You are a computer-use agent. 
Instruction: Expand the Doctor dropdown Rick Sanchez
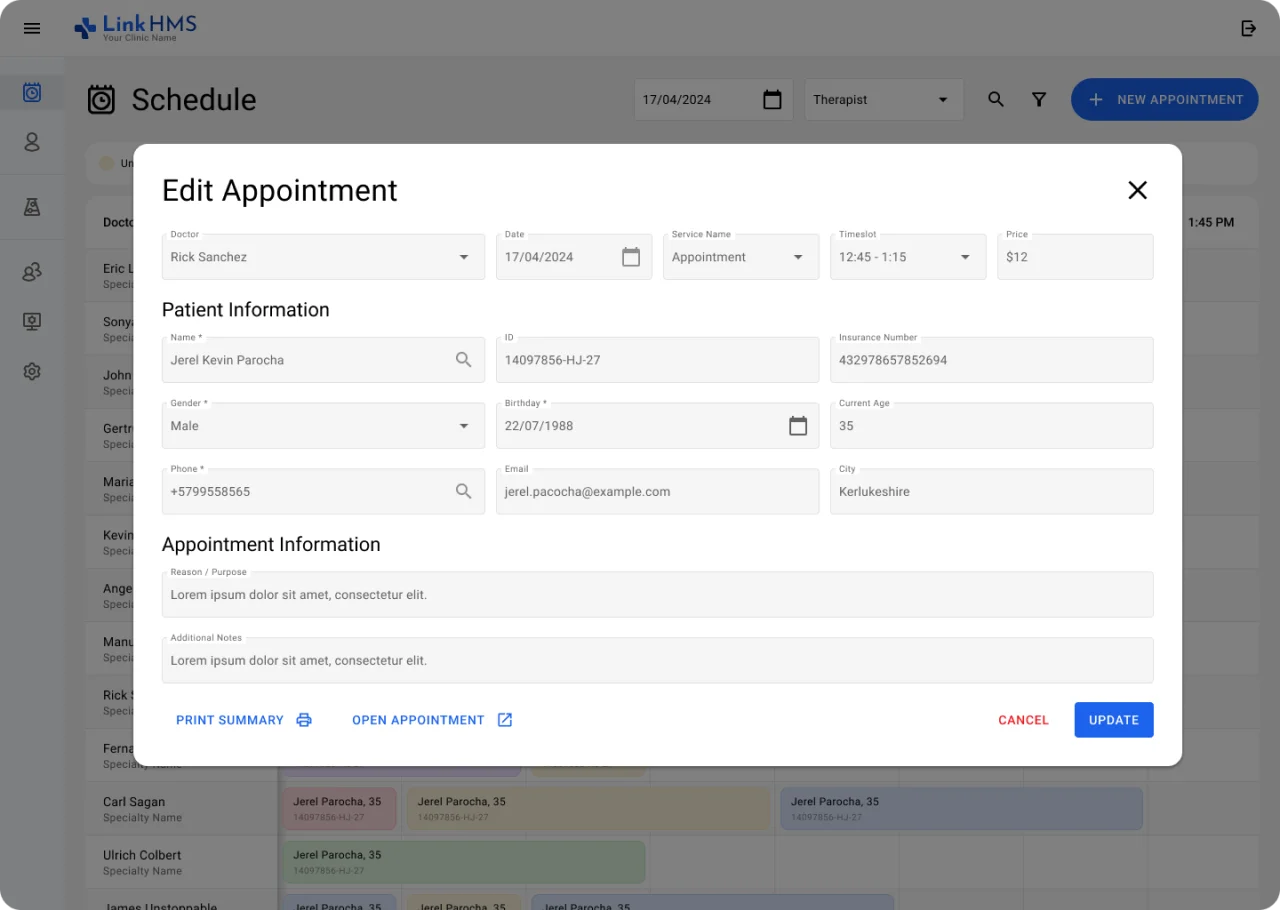323,257
